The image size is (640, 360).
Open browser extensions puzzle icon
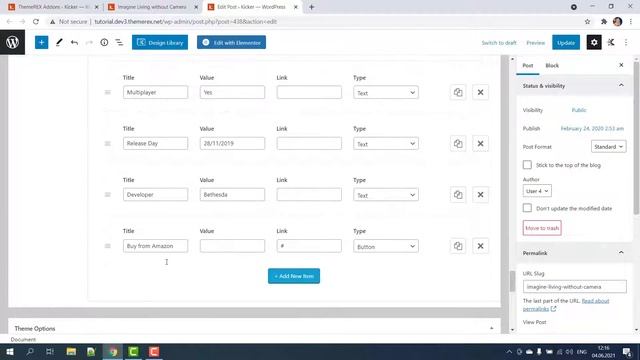click(x=604, y=22)
